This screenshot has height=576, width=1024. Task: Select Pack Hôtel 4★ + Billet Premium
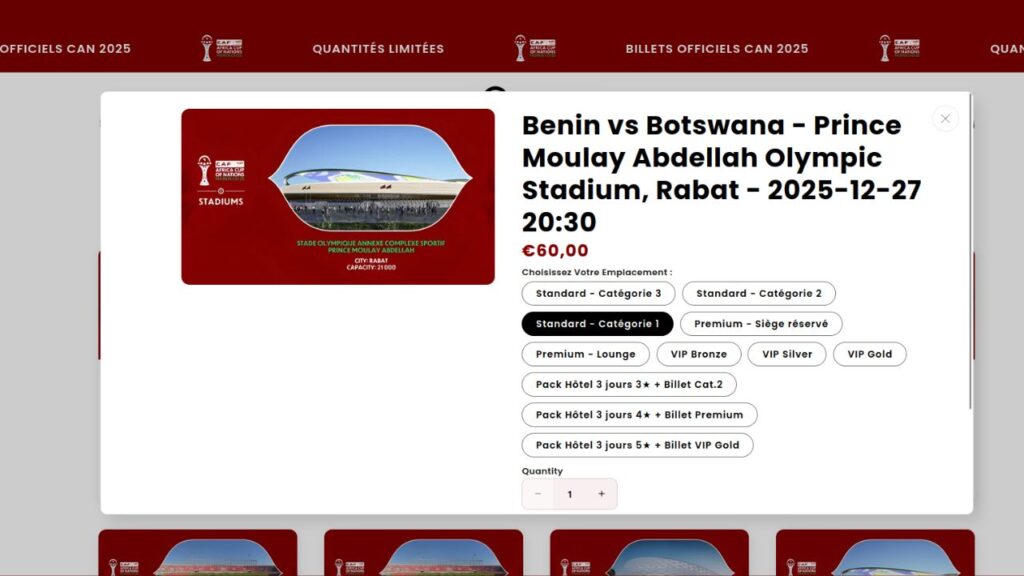tap(639, 415)
